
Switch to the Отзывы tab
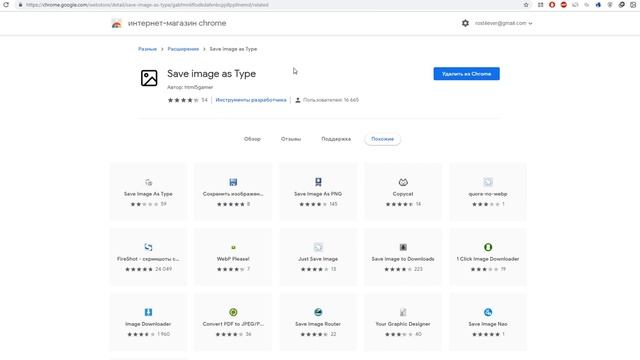291,139
